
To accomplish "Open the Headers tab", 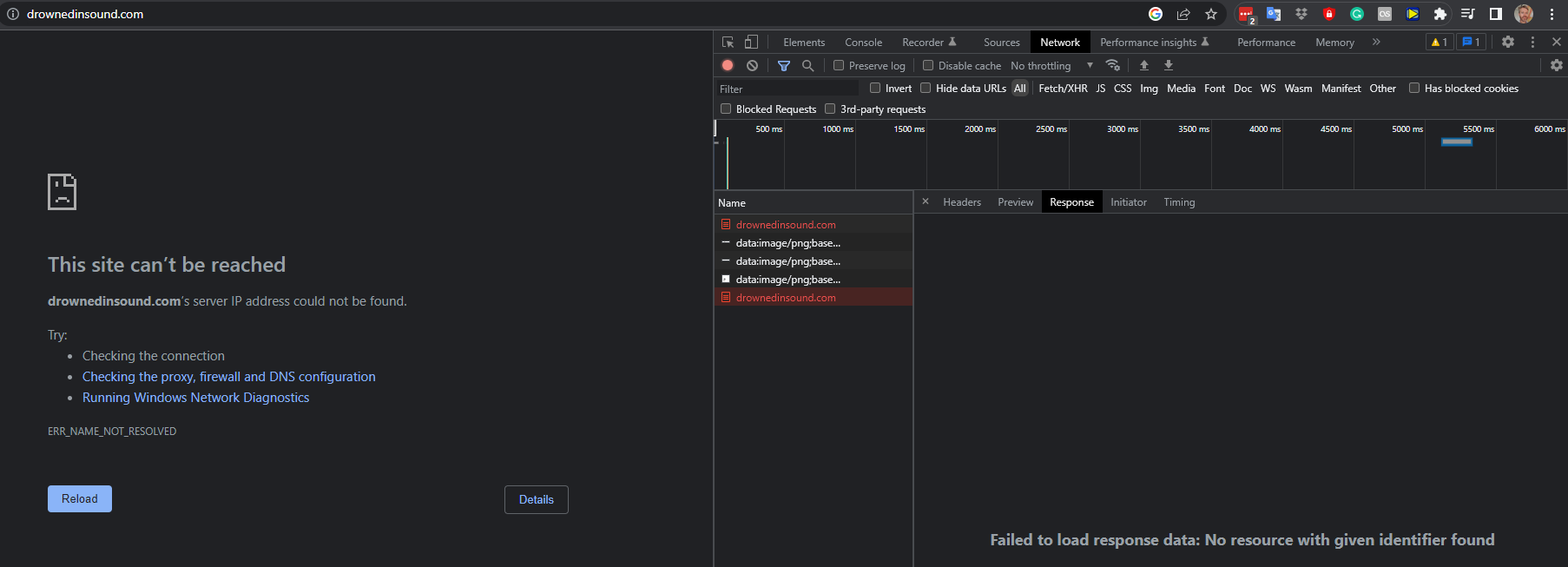I will (962, 201).
